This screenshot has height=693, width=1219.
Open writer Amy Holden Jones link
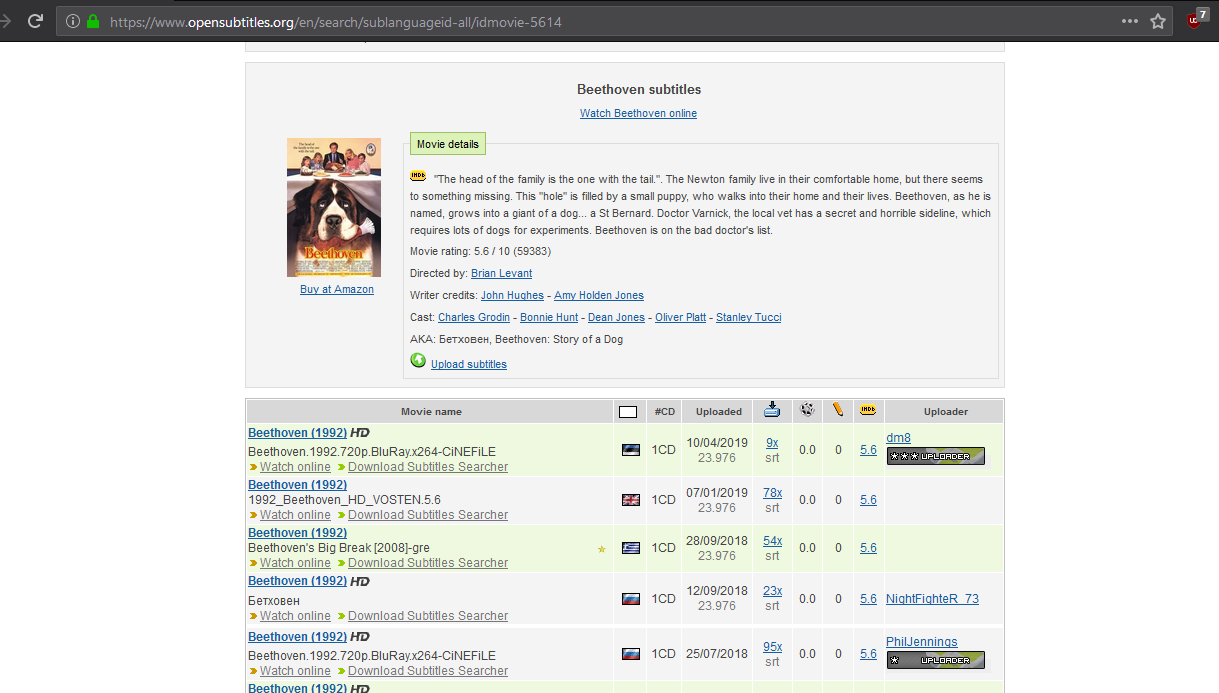(x=599, y=295)
